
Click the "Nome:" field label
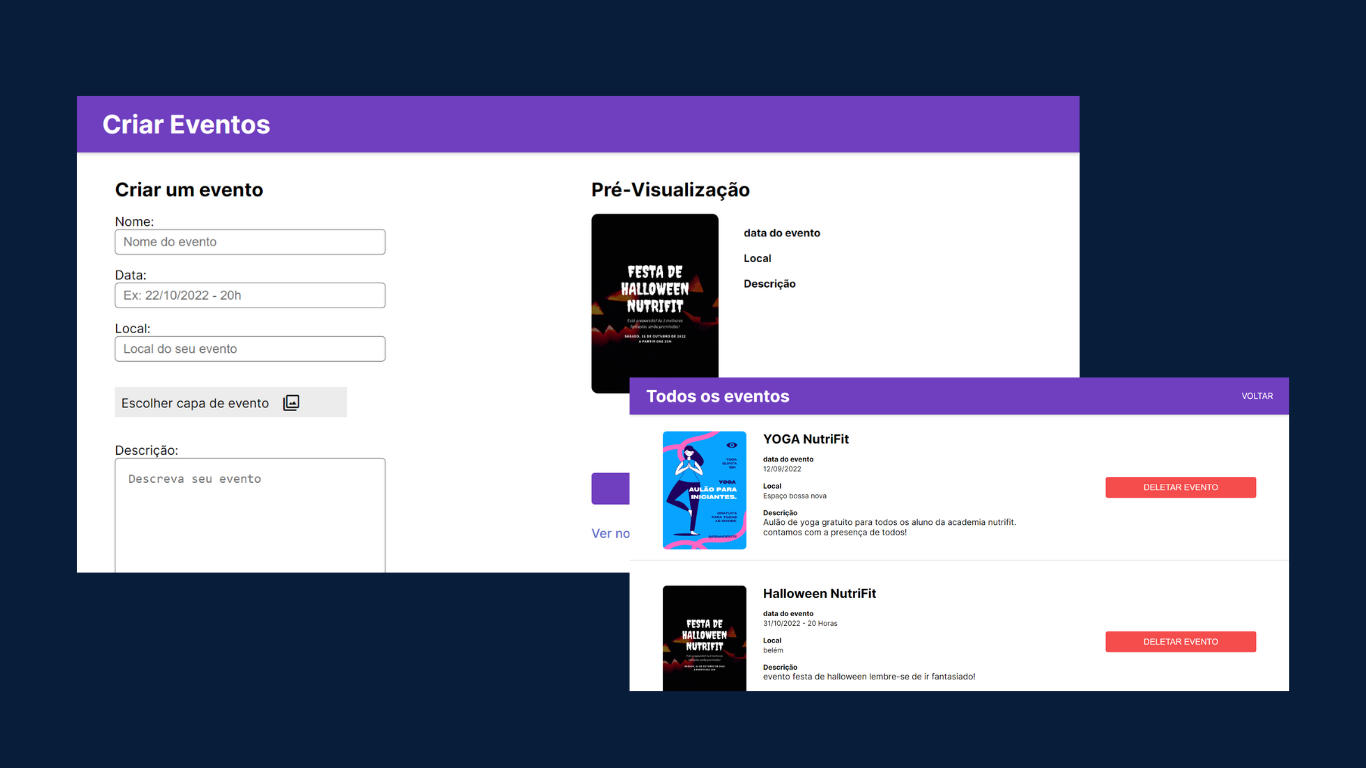coord(134,222)
